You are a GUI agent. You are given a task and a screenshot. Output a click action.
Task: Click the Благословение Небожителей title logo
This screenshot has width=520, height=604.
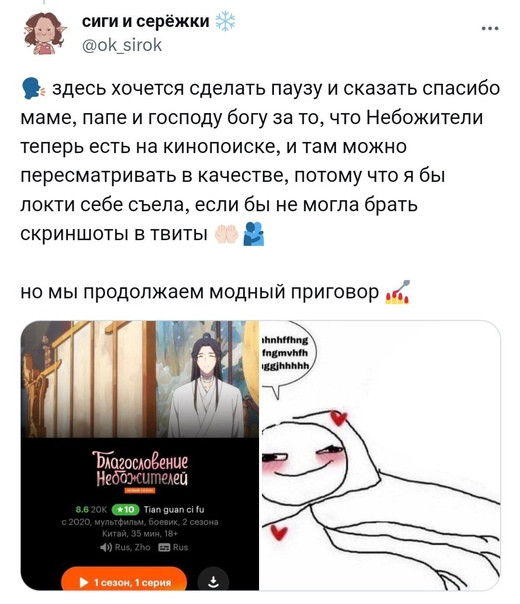pyautogui.click(x=141, y=469)
